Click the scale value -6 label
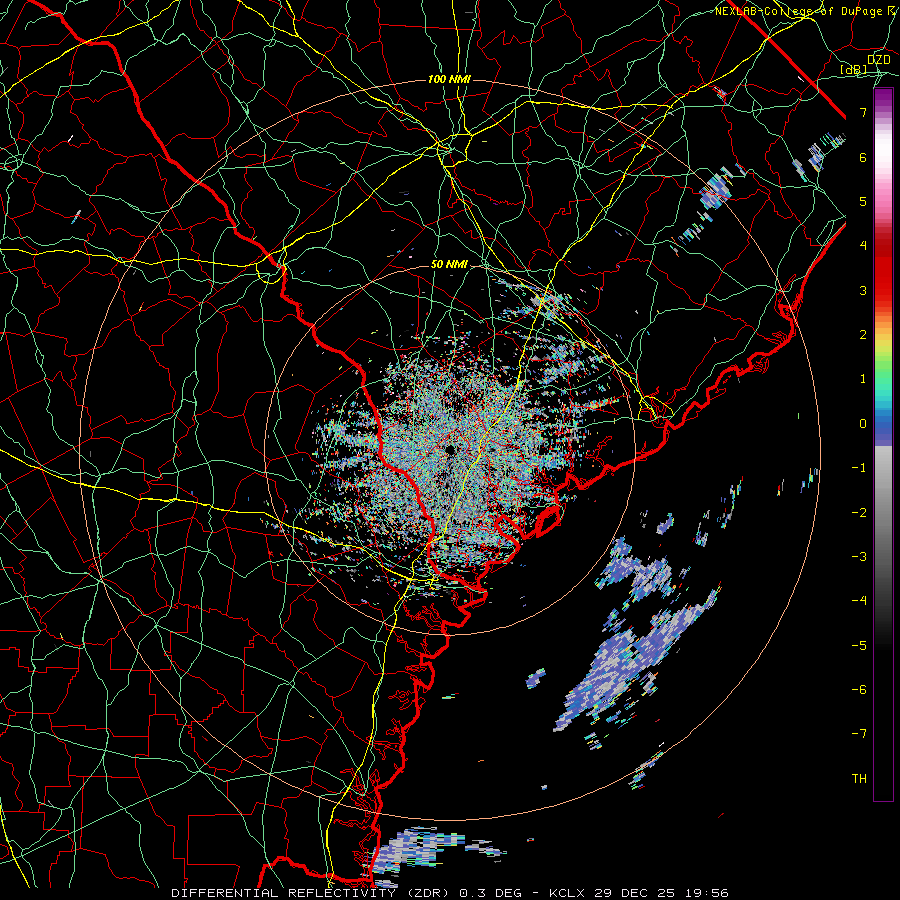The height and width of the screenshot is (900, 900). pyautogui.click(x=859, y=690)
